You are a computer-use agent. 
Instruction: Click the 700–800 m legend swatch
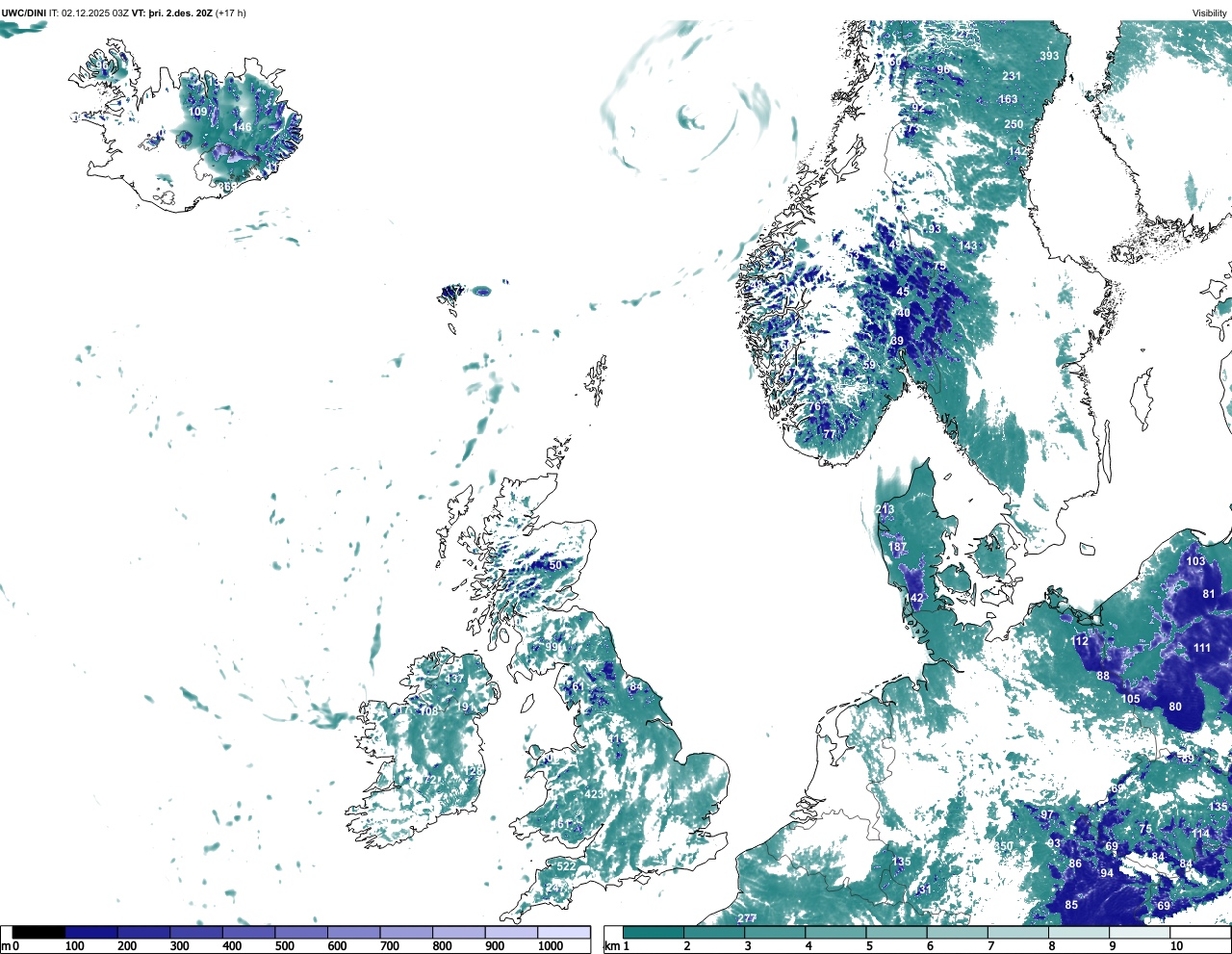tap(406, 932)
